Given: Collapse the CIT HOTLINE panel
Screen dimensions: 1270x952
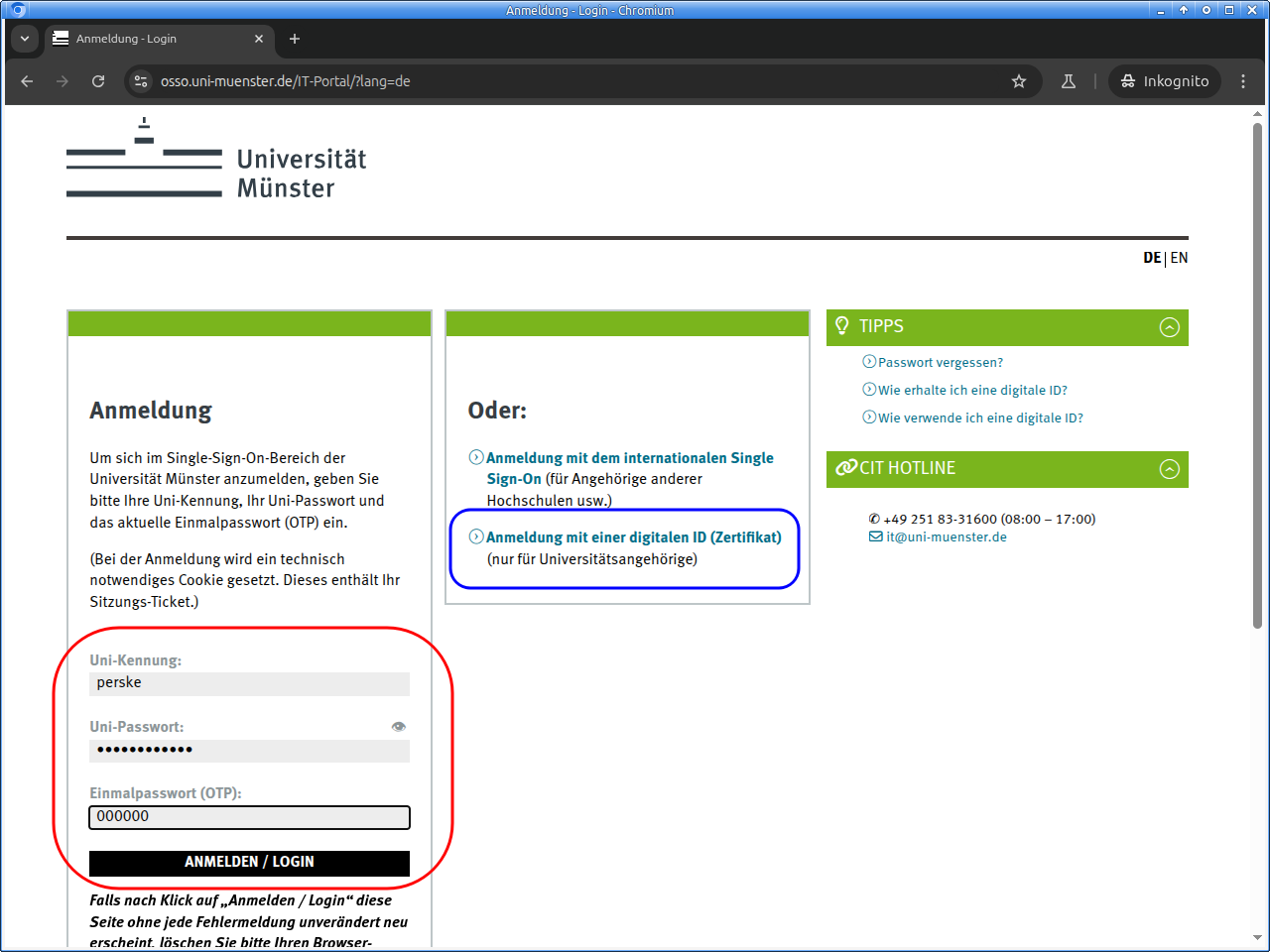Looking at the screenshot, I should point(1170,469).
